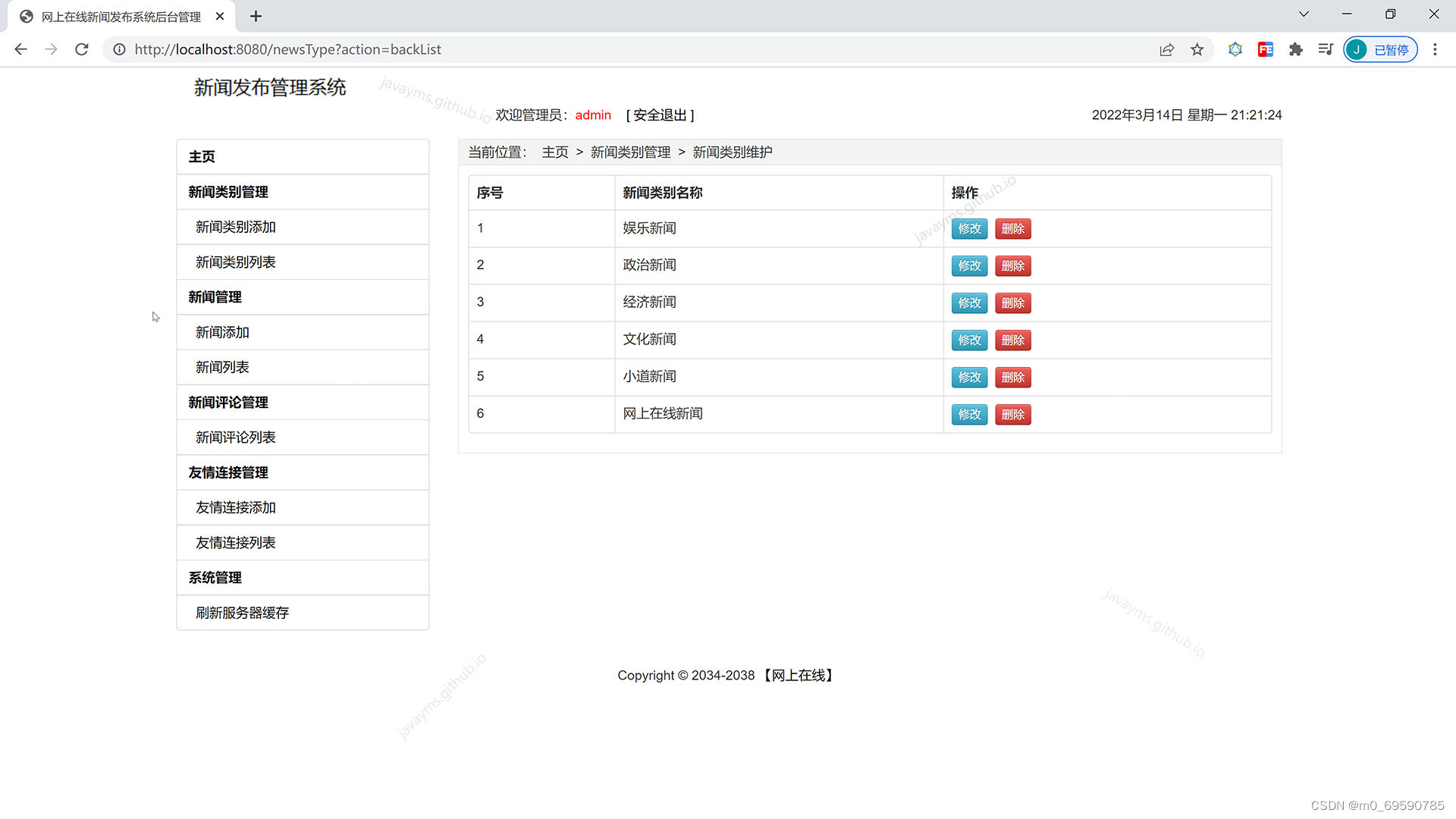Click 删除 for 经济新闻
The width and height of the screenshot is (1456, 819).
(1013, 303)
